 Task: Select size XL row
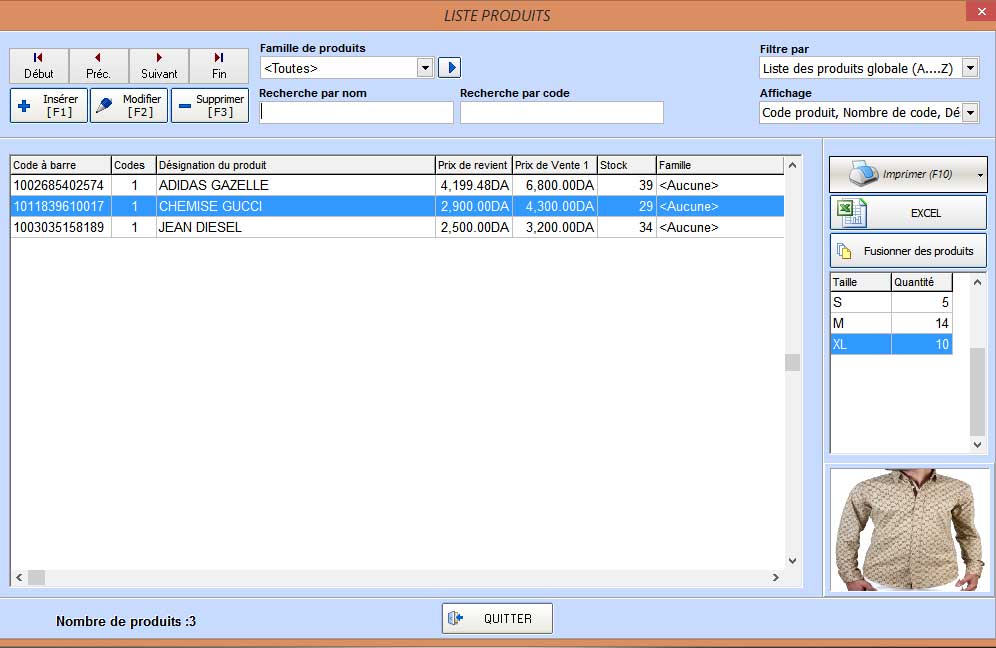891,344
